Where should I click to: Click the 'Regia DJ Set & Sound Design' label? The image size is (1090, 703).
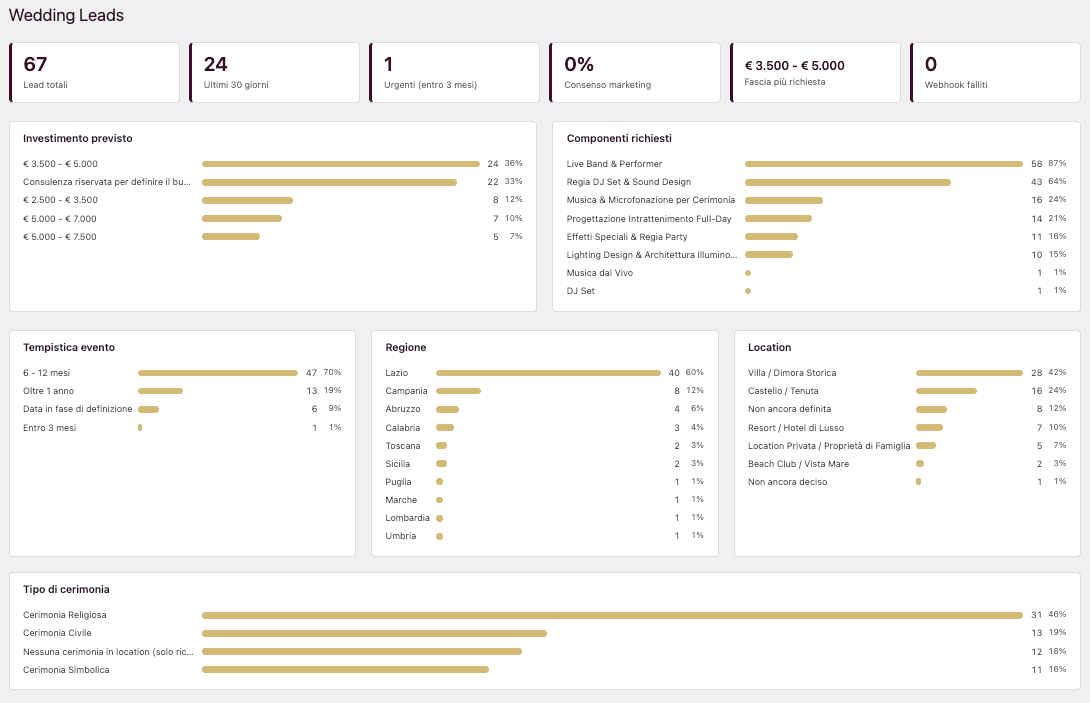(629, 182)
